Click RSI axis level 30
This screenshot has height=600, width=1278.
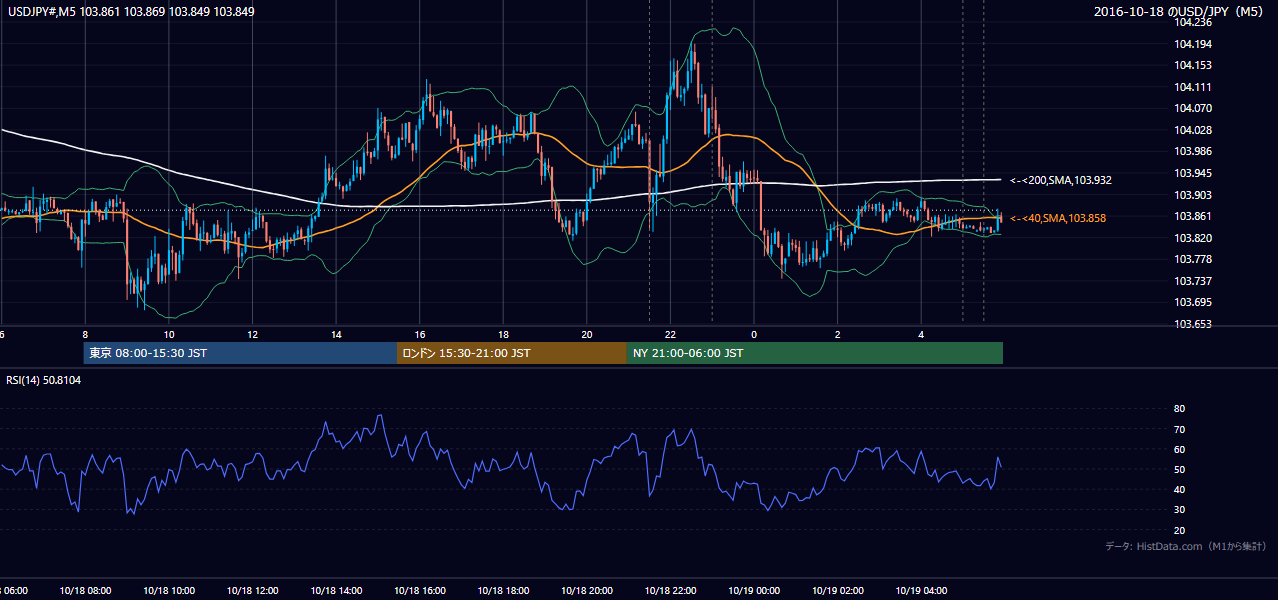(x=1179, y=510)
